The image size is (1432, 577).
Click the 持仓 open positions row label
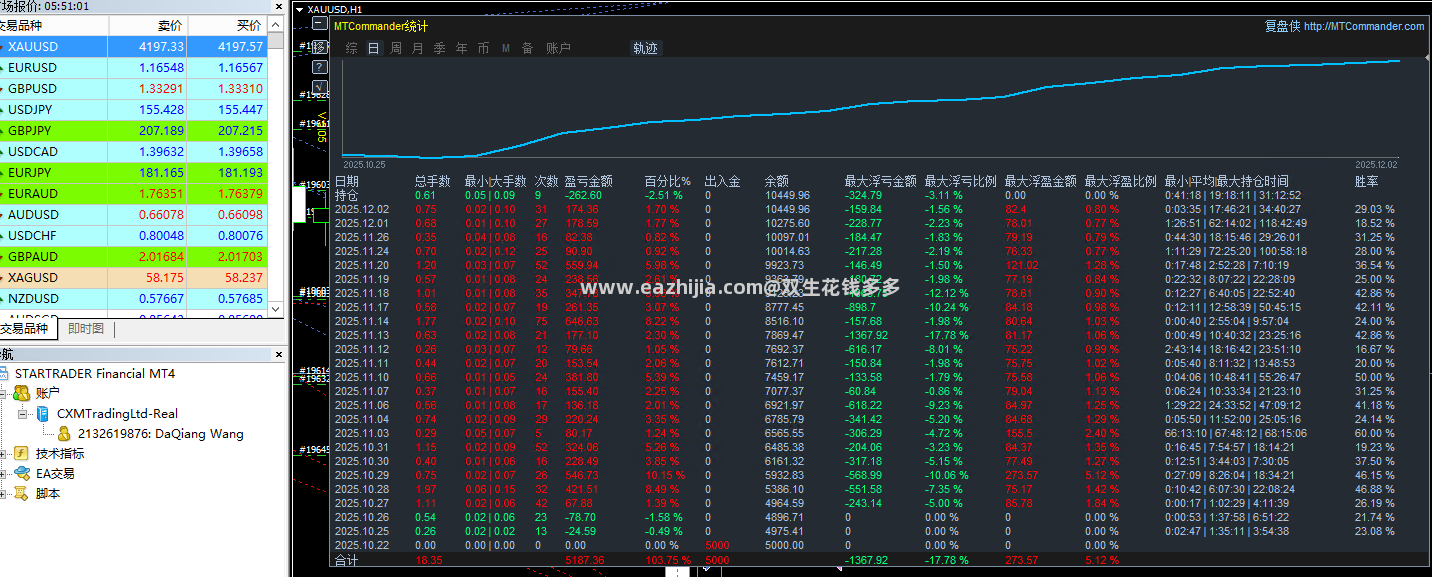pyautogui.click(x=346, y=195)
